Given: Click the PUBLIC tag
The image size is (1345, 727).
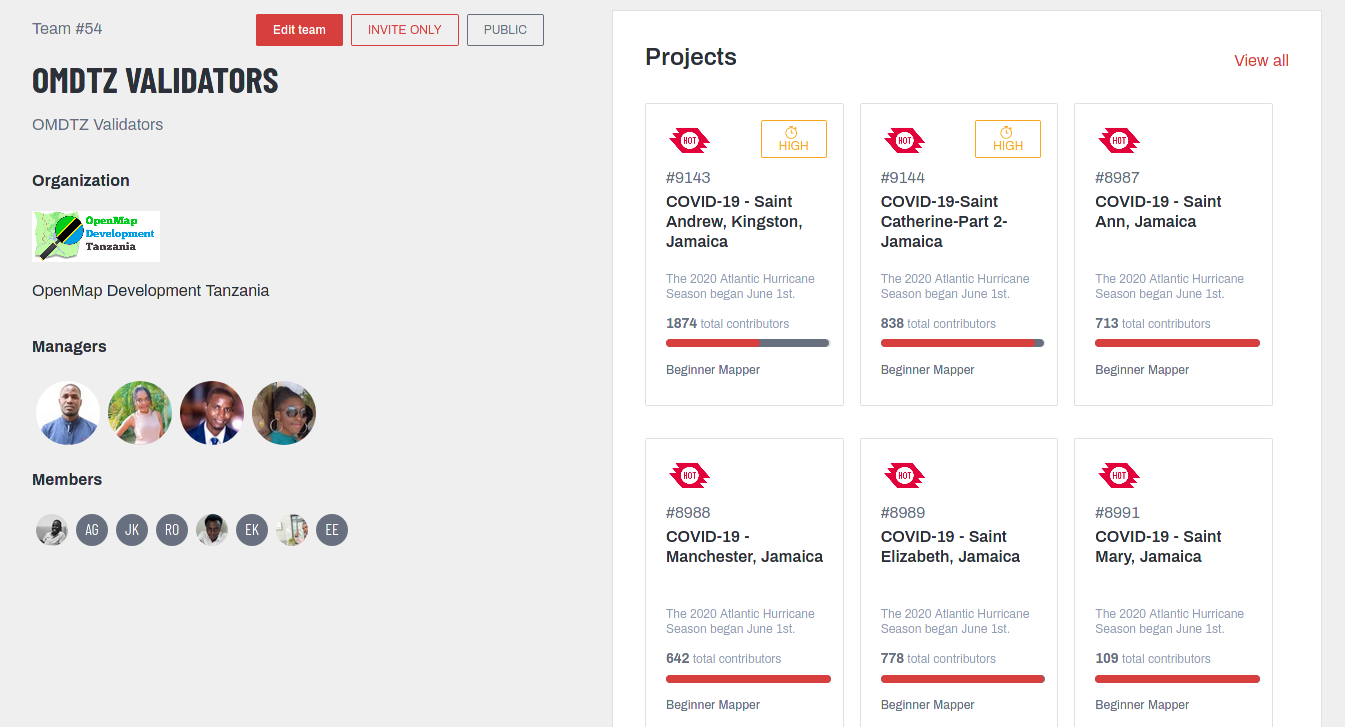Looking at the screenshot, I should coord(505,30).
